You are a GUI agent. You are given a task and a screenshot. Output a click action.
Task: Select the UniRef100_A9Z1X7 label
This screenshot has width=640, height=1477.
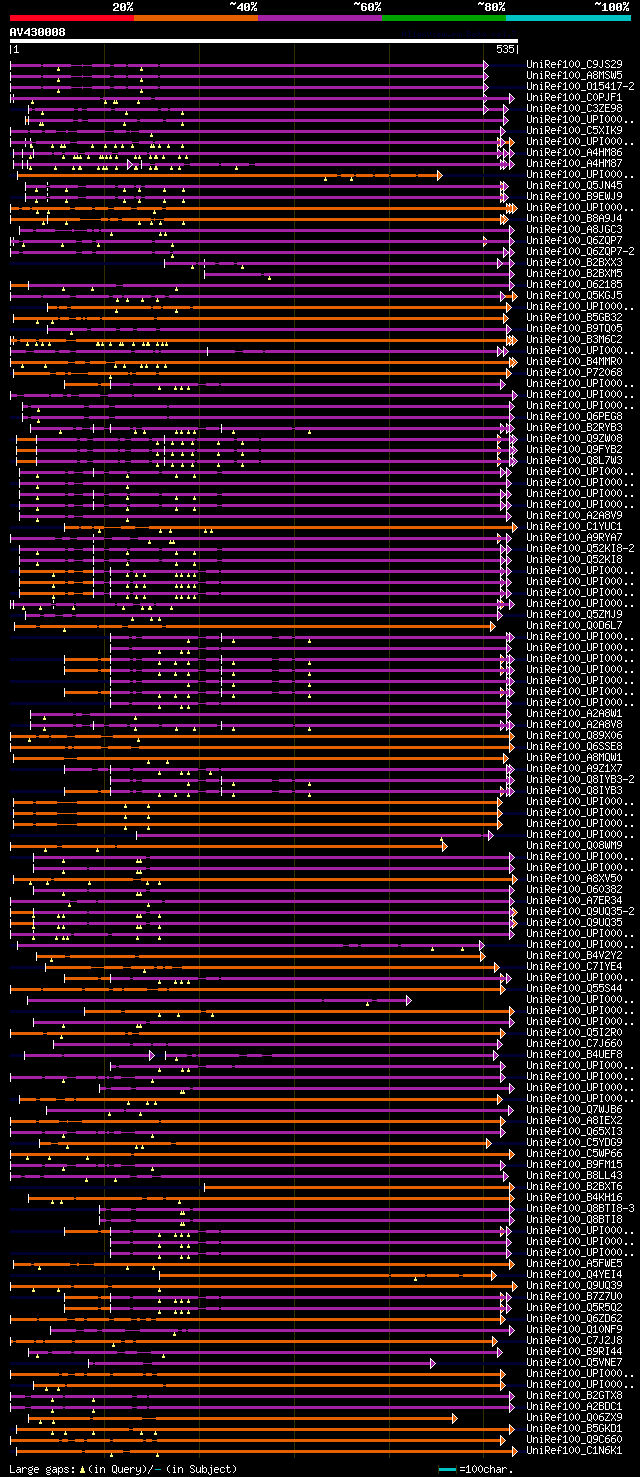574,768
